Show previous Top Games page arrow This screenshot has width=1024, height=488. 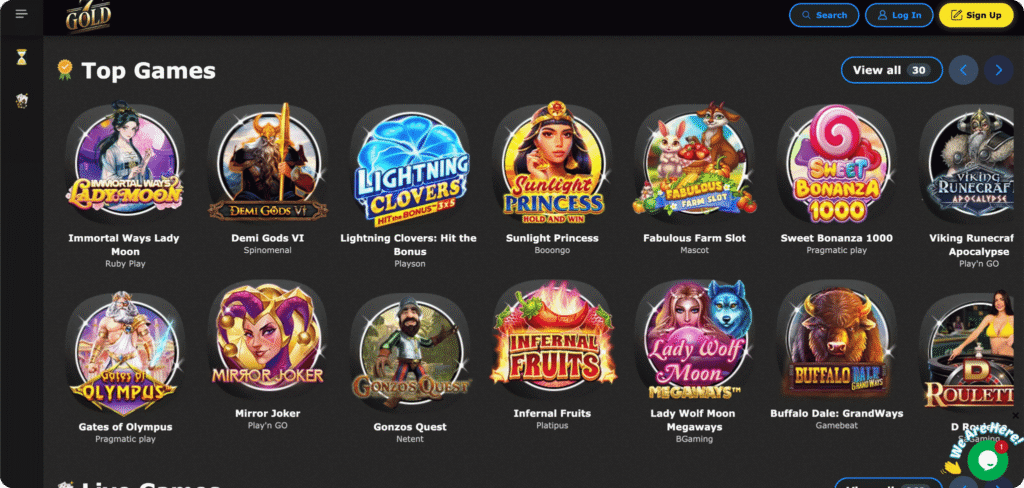(963, 70)
